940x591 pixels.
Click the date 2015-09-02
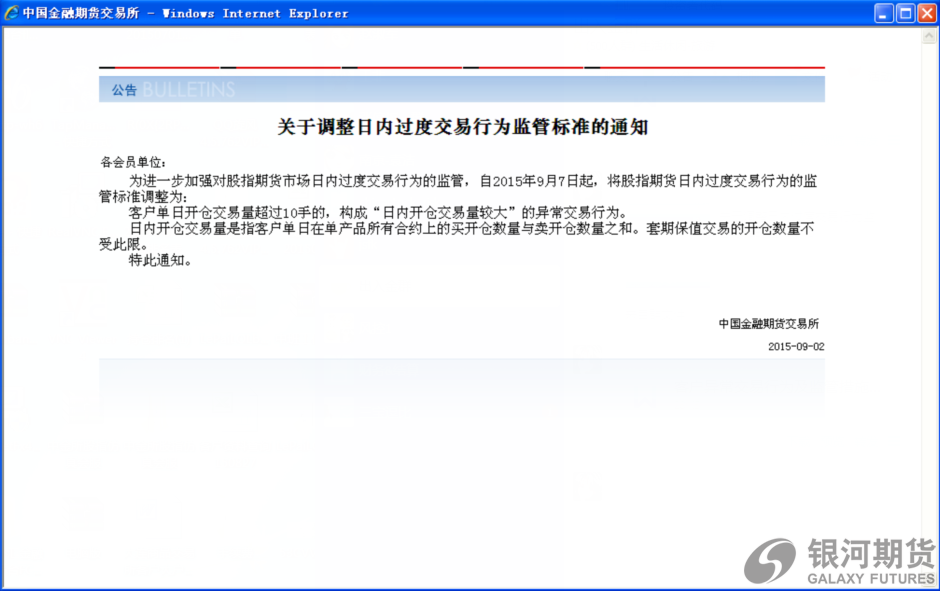796,347
